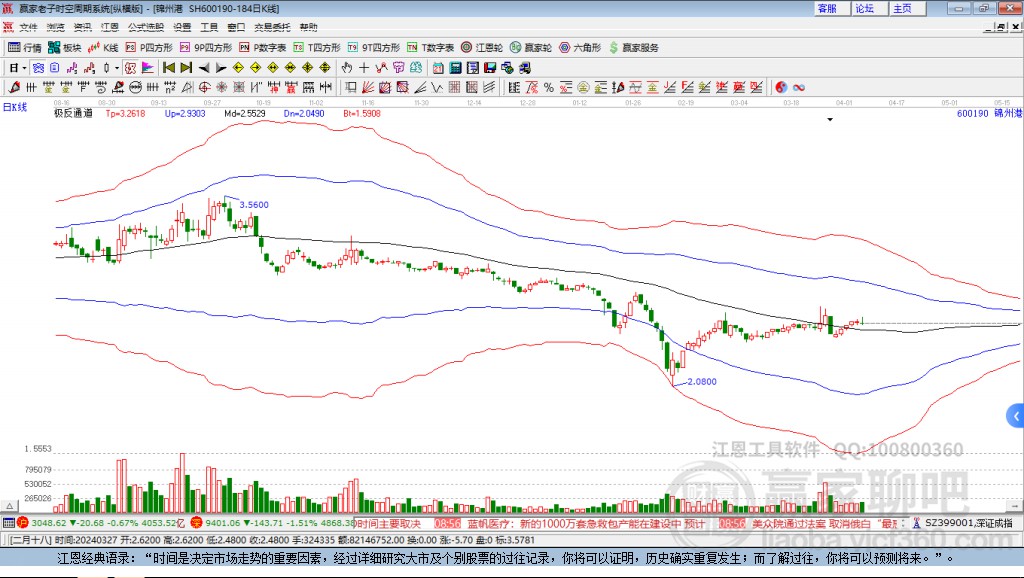Toggle the colored flag indicator button
This screenshot has width=1024, height=578.
pos(148,68)
